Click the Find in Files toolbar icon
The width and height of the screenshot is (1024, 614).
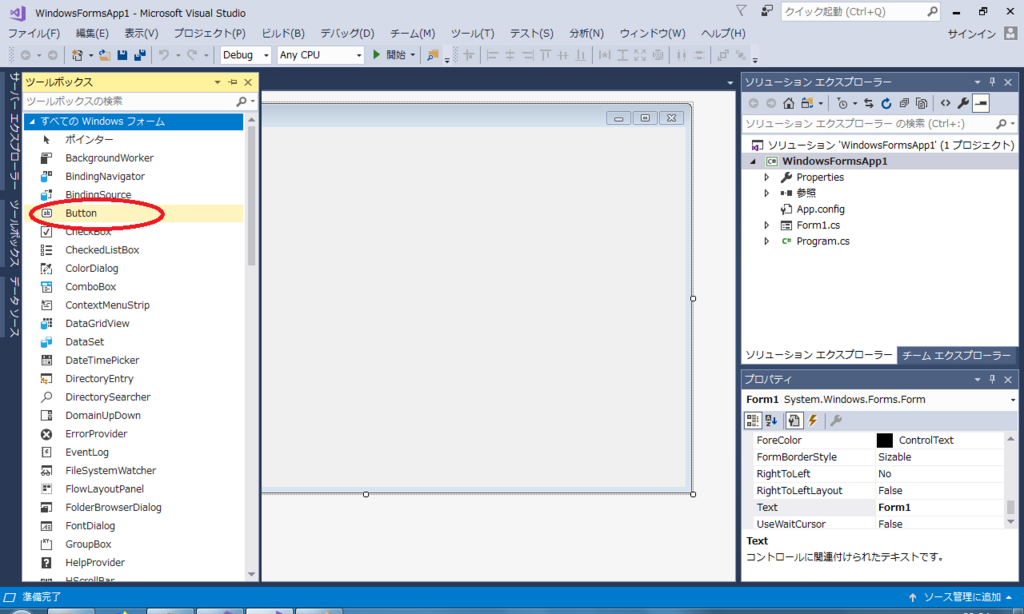[x=432, y=56]
